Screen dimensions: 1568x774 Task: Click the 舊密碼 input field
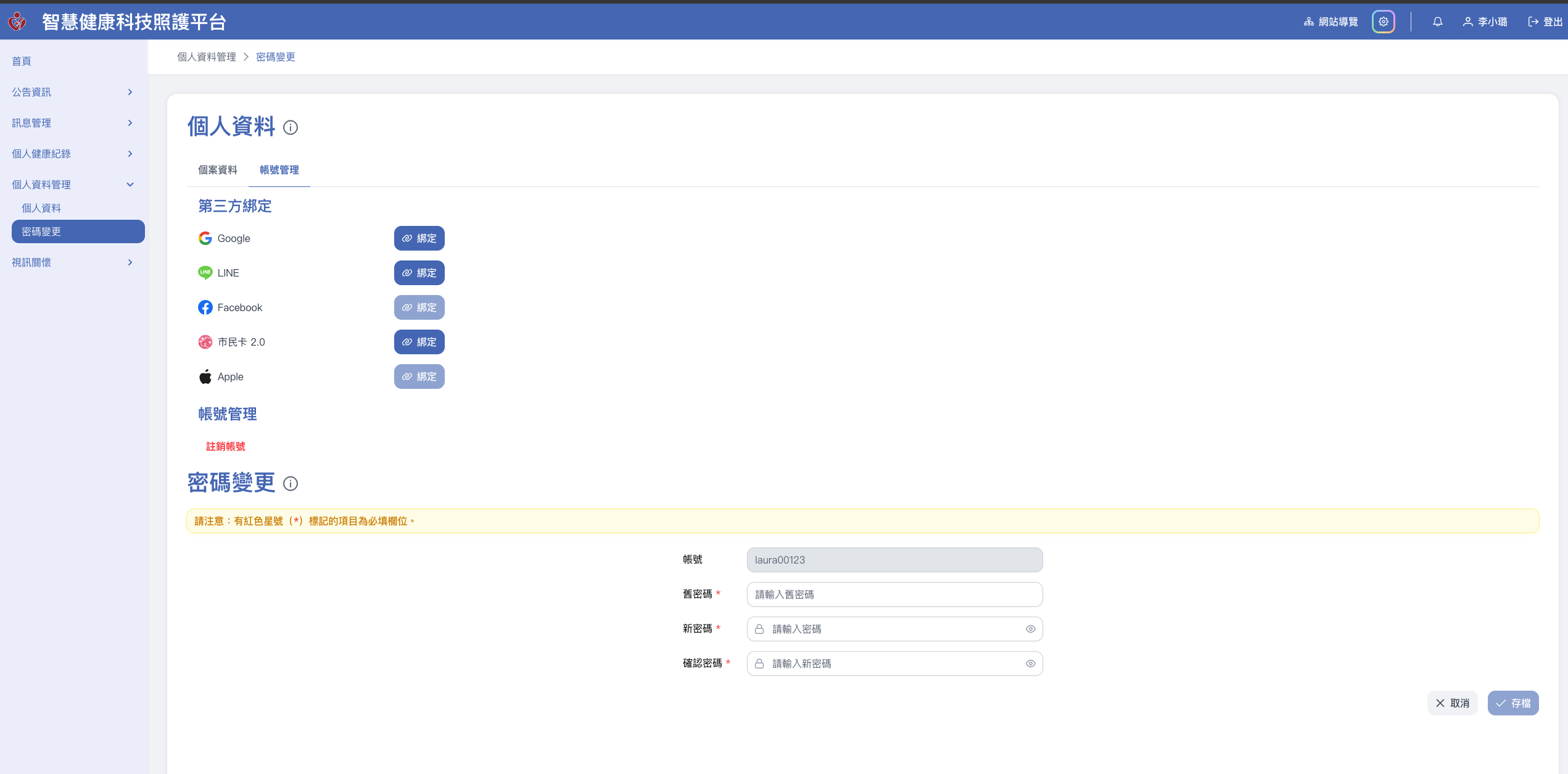[x=894, y=594]
